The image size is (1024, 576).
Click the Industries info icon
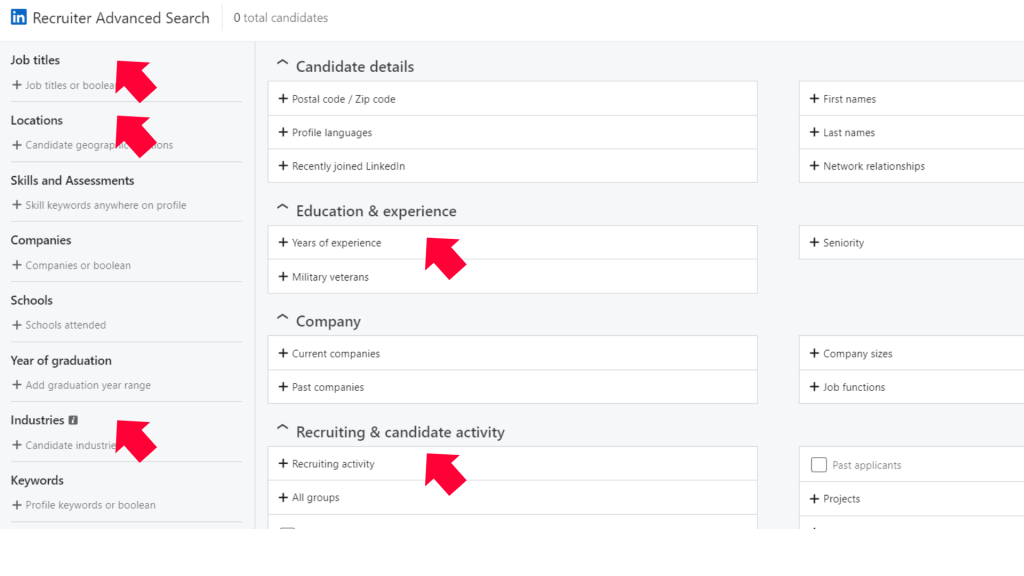click(x=73, y=421)
